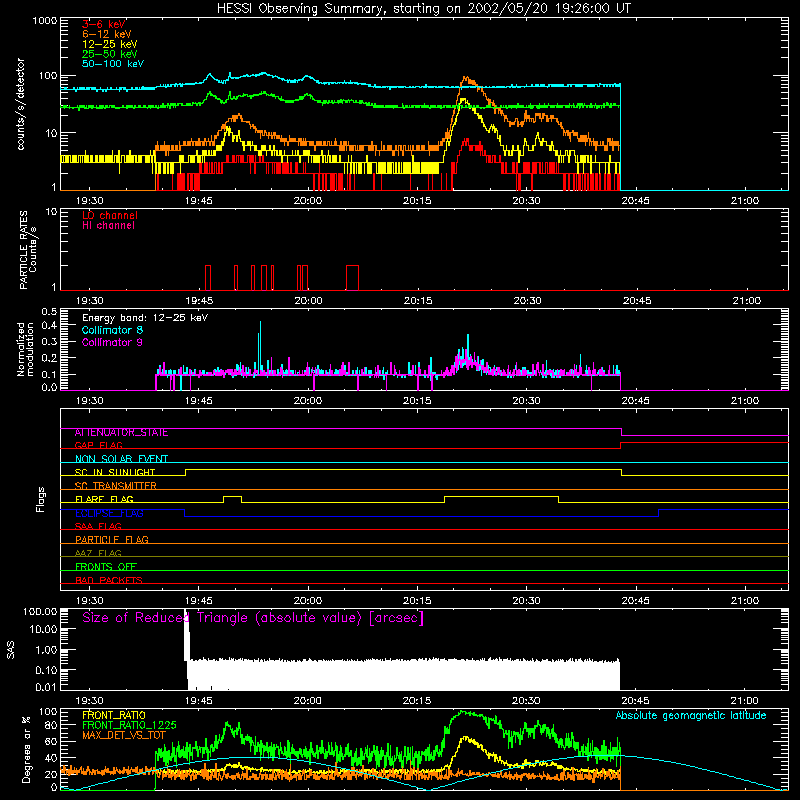Click the FRONTS_OFF flag label
Image resolution: width=800 pixels, height=800 pixels.
click(x=106, y=567)
